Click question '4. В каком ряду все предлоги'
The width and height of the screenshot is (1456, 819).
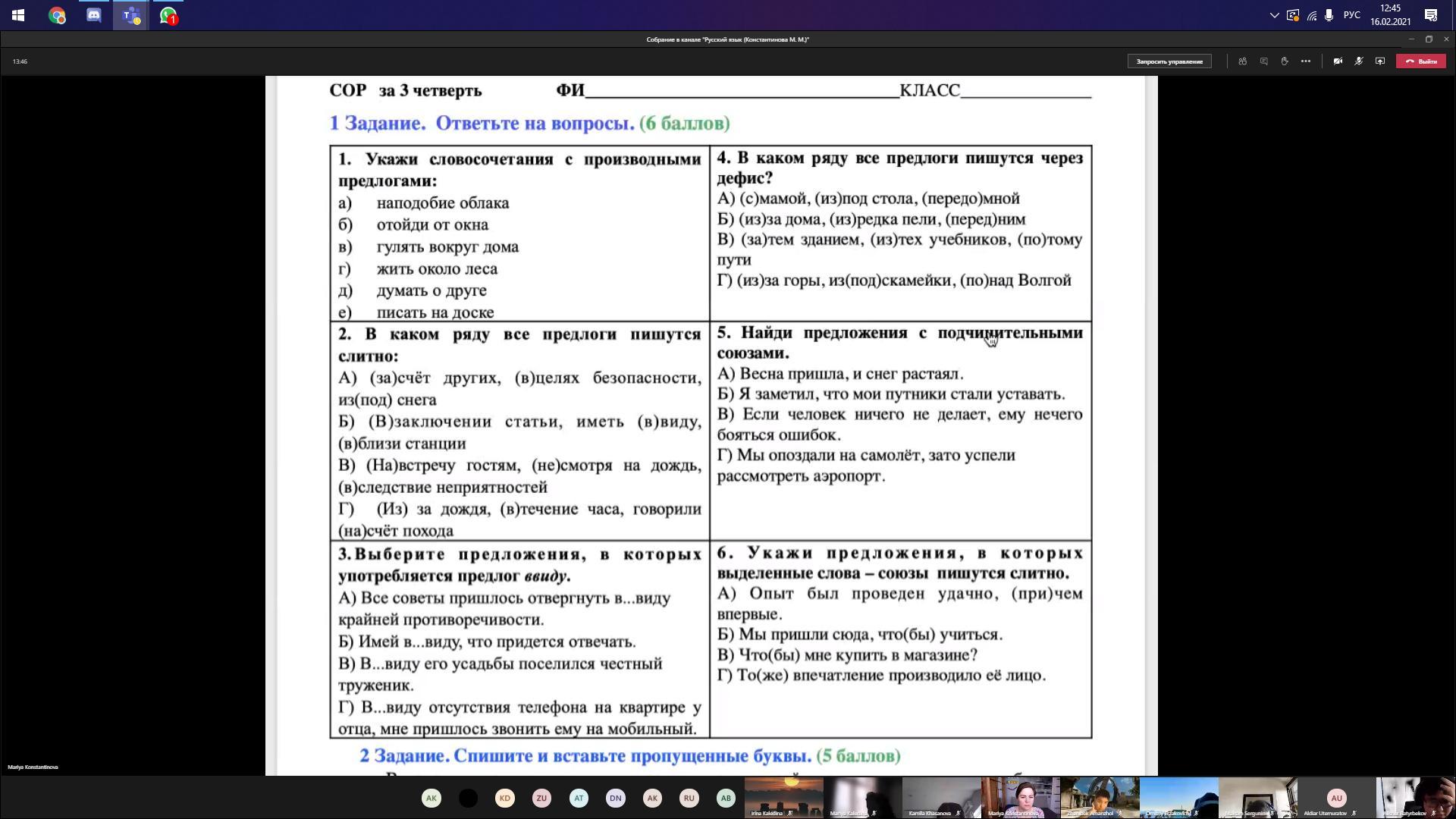point(900,168)
